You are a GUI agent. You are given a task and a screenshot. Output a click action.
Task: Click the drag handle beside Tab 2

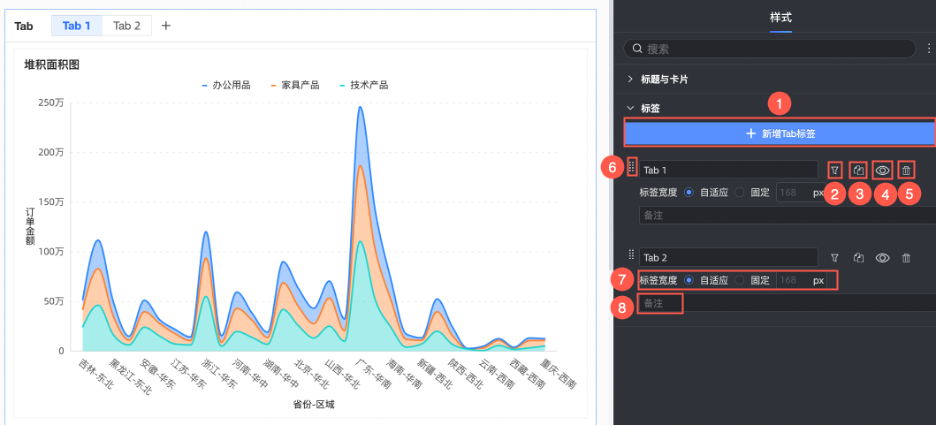(x=631, y=256)
